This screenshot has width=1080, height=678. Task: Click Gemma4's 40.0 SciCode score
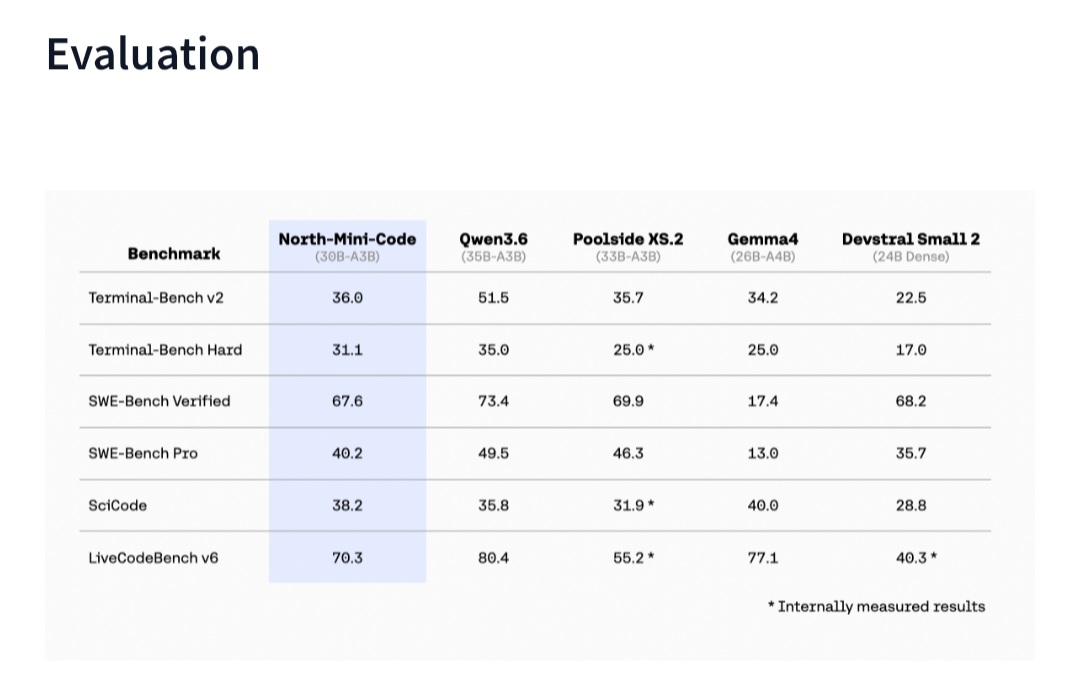(x=762, y=505)
